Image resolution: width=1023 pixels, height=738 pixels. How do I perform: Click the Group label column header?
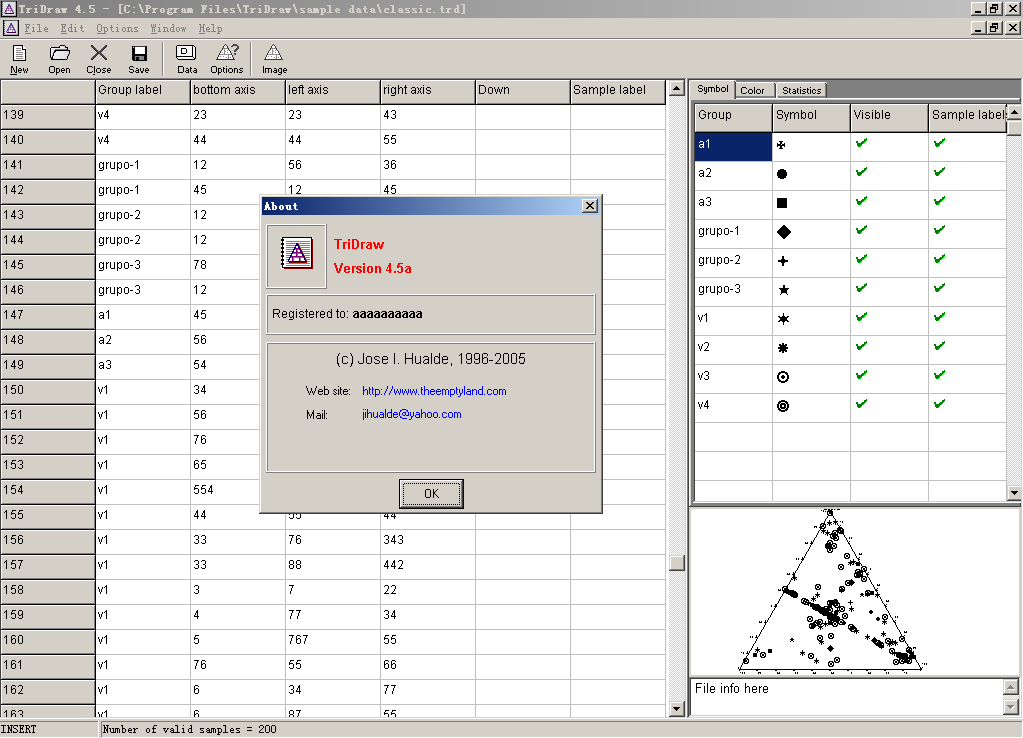[x=143, y=91]
